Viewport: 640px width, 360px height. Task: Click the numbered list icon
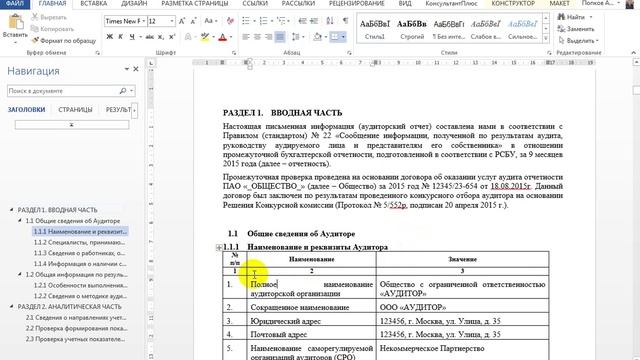(x=263, y=21)
